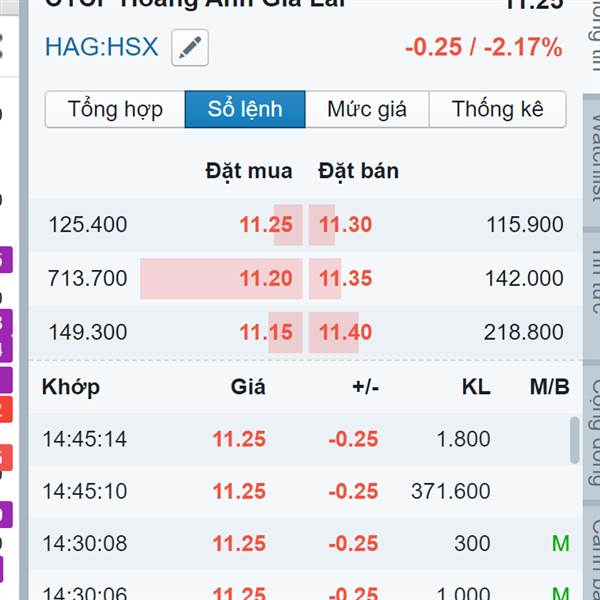Pick the 11.25 bid price
600x600 pixels.
(266, 225)
